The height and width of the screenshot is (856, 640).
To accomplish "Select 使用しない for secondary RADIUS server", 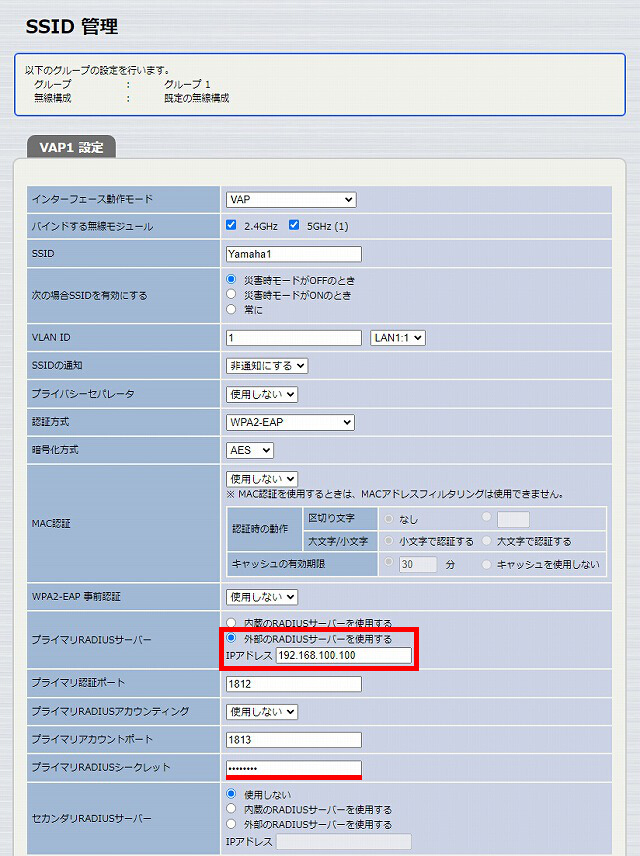I will tap(231, 794).
